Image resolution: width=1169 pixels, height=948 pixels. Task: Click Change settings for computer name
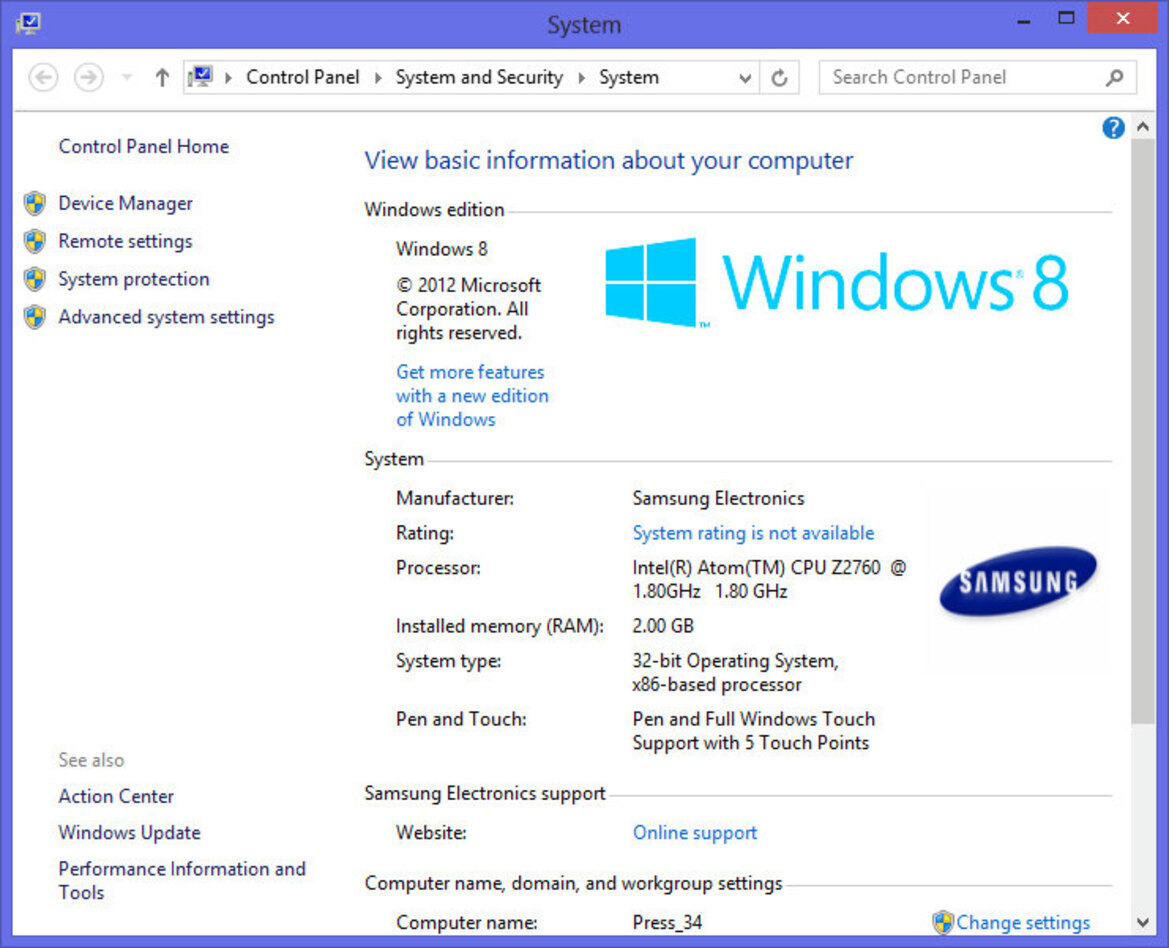1023,923
